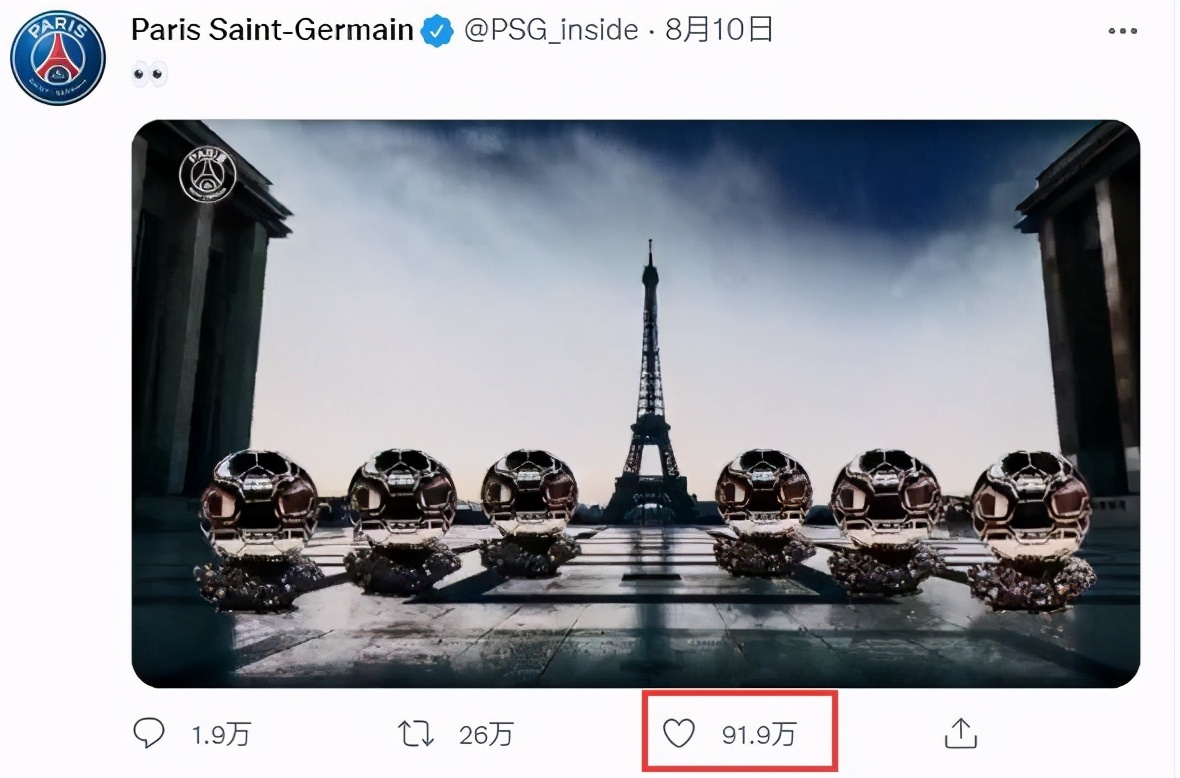Like the tweet with the heart icon

click(x=679, y=735)
